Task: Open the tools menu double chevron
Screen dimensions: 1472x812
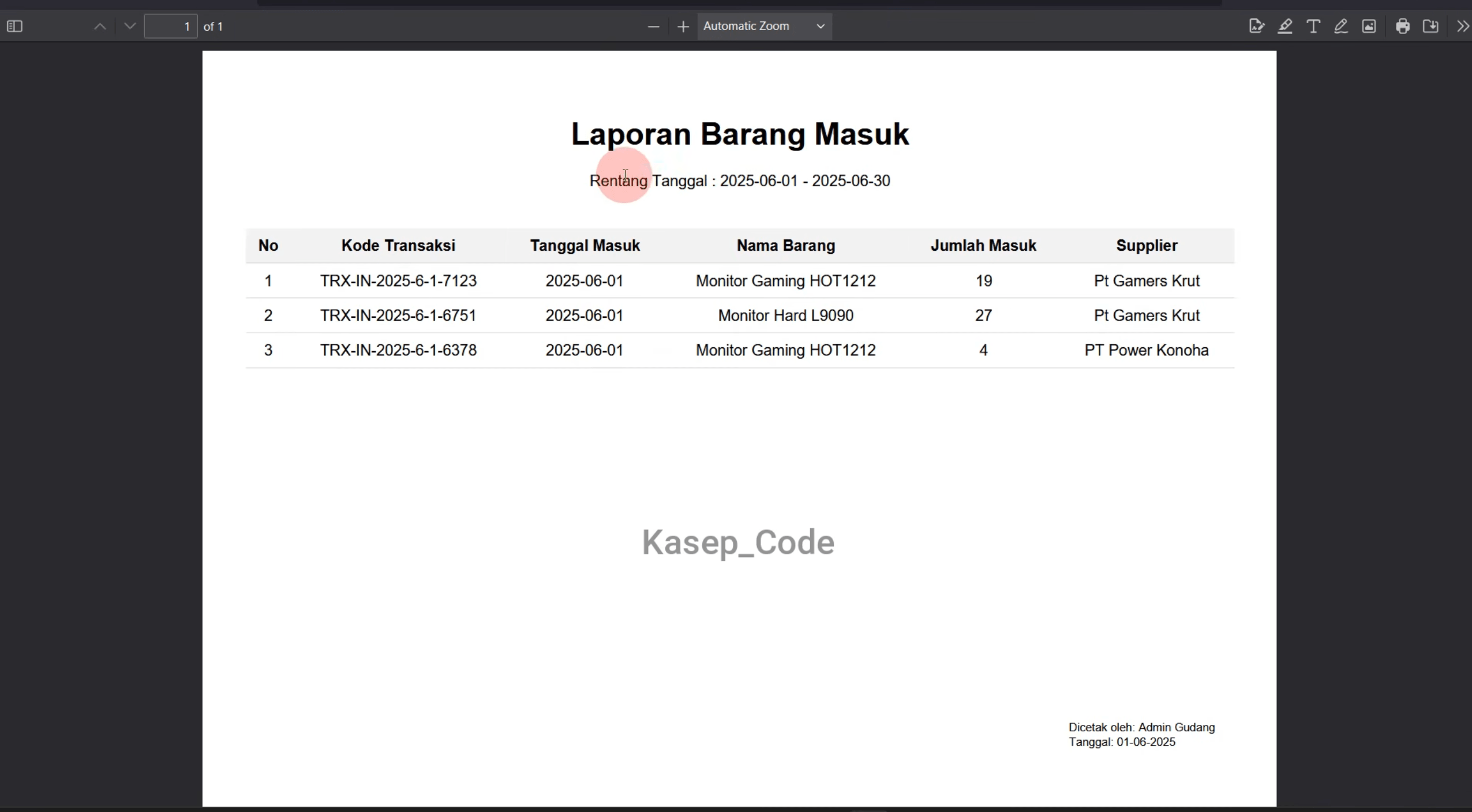Action: click(1463, 27)
